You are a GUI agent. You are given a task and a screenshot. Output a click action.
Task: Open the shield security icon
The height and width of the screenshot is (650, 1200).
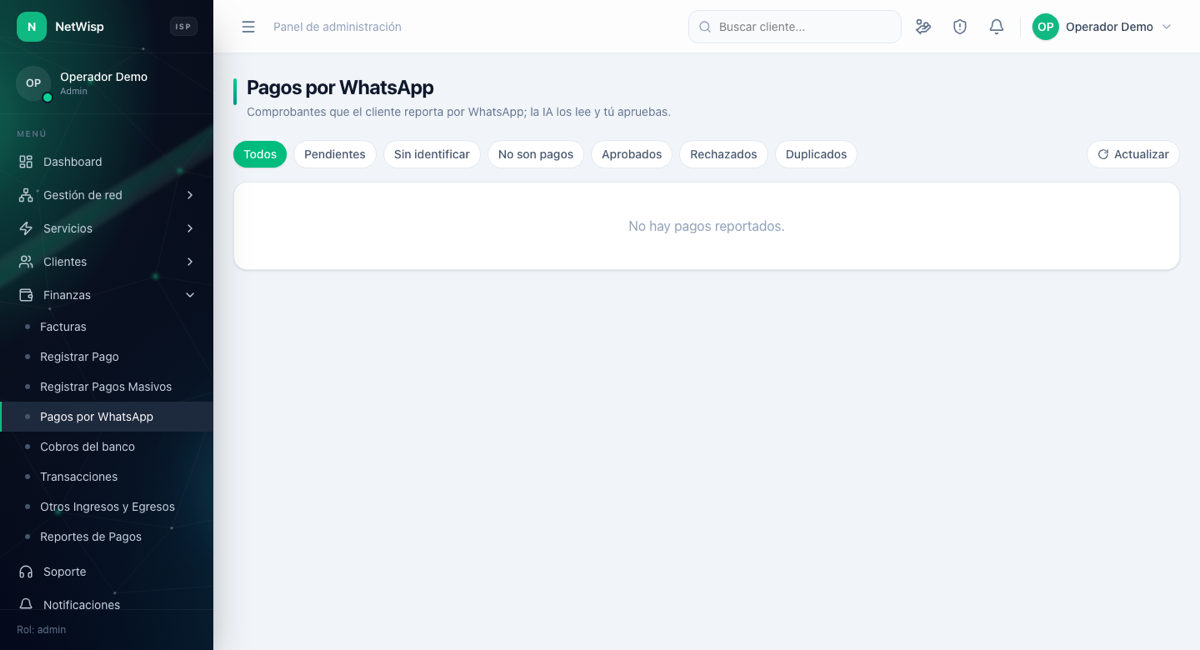(x=960, y=27)
